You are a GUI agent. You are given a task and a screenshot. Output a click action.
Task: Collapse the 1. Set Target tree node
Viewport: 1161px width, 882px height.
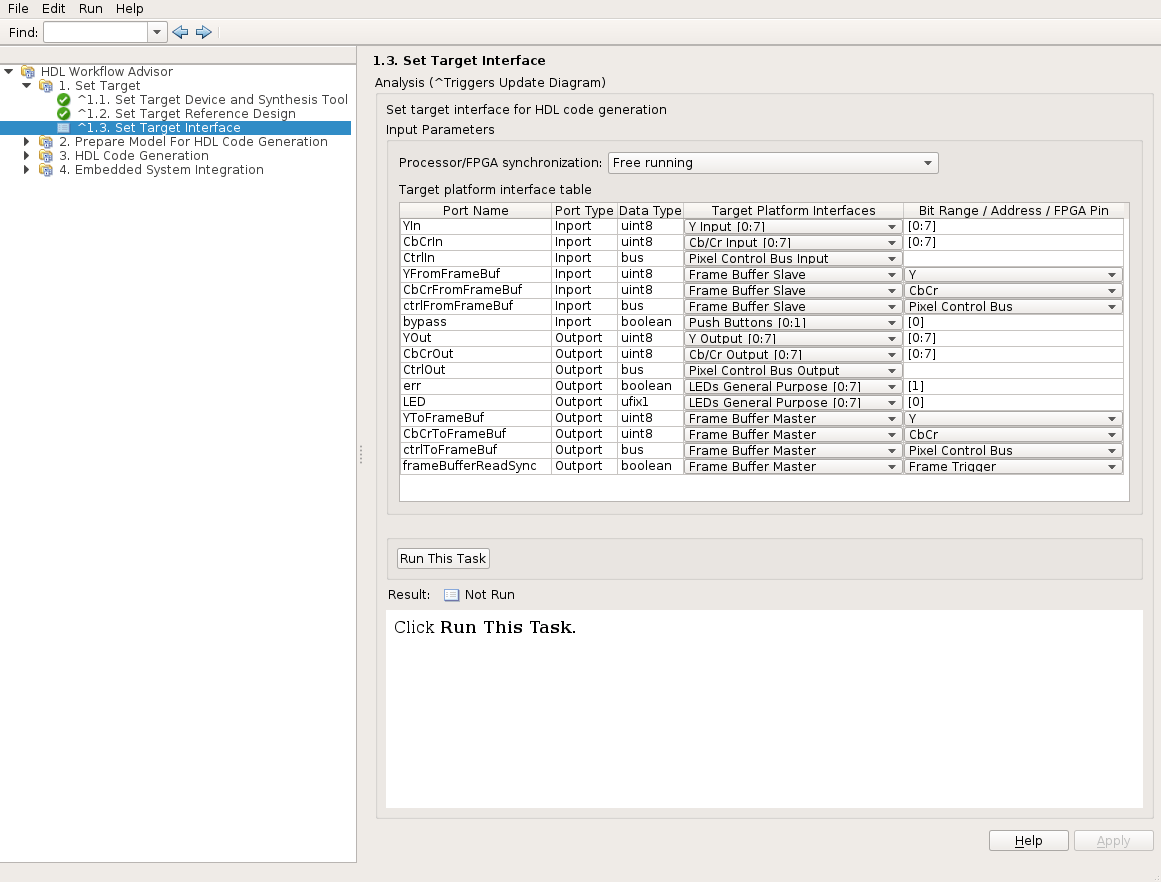tap(27, 86)
